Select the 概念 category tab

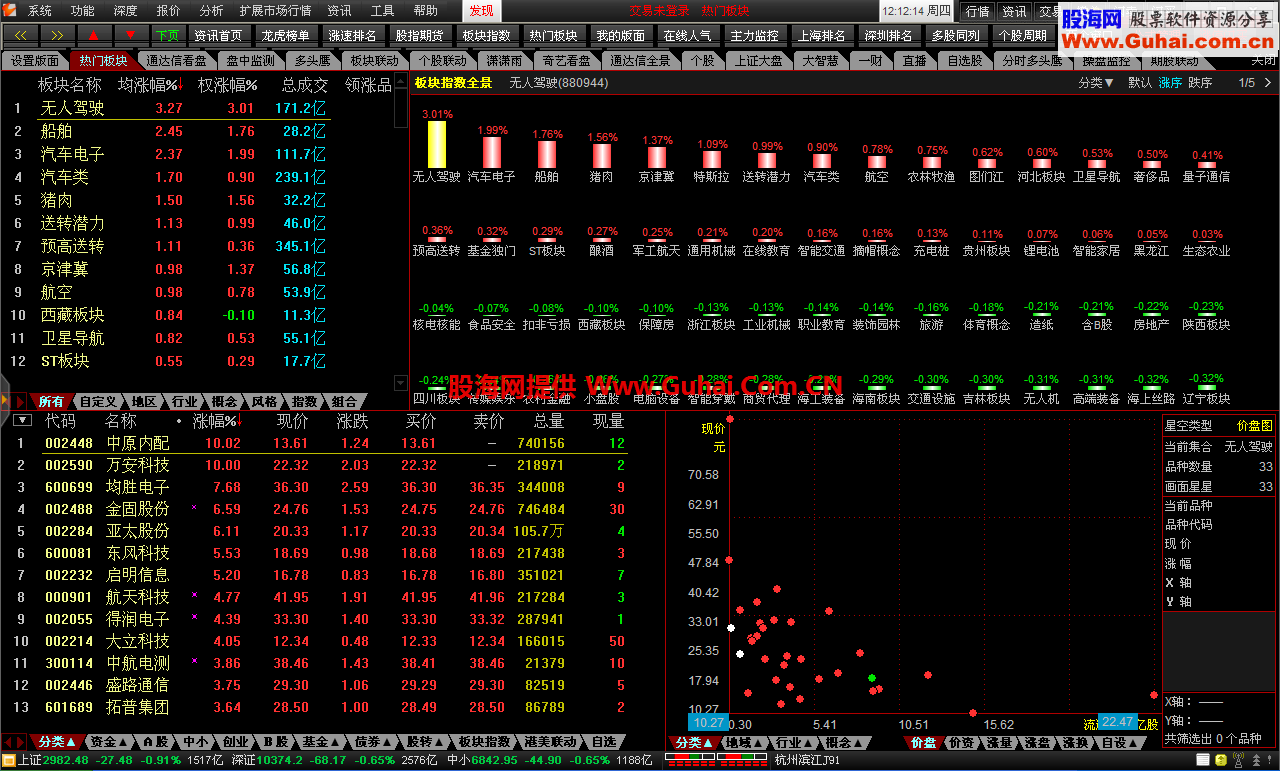click(225, 402)
